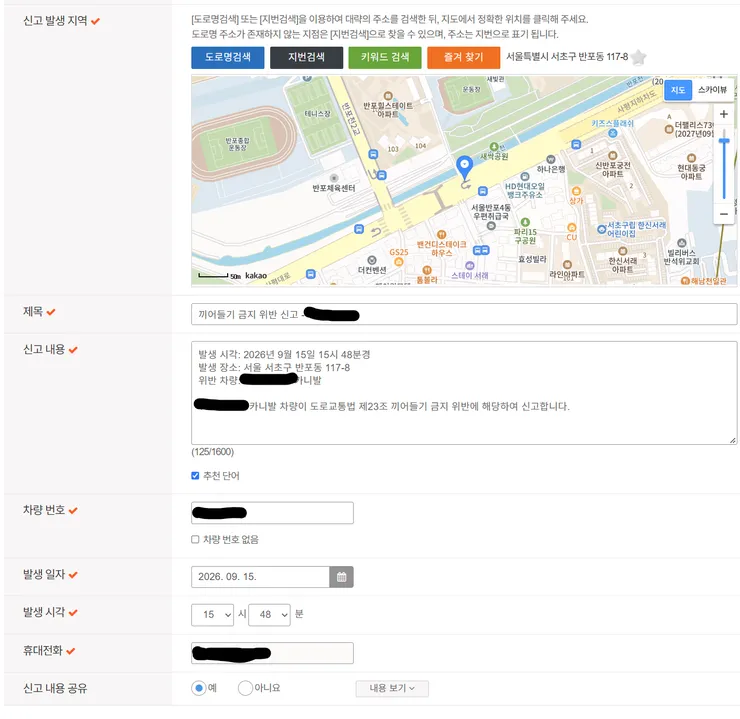Uncheck the 추천 단어 checkbox
740x719 pixels.
(195, 476)
